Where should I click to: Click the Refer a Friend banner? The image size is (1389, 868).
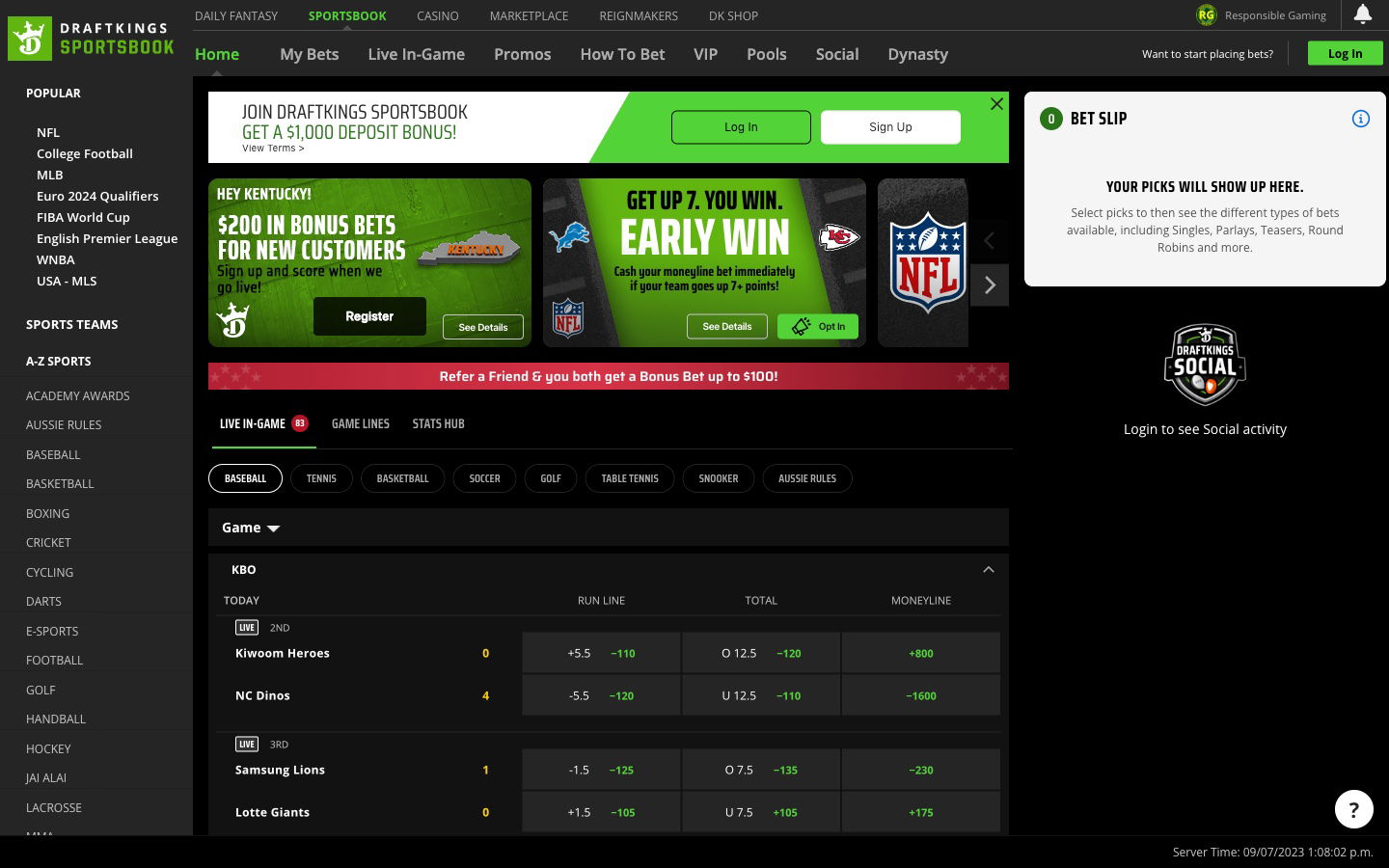[x=609, y=376]
